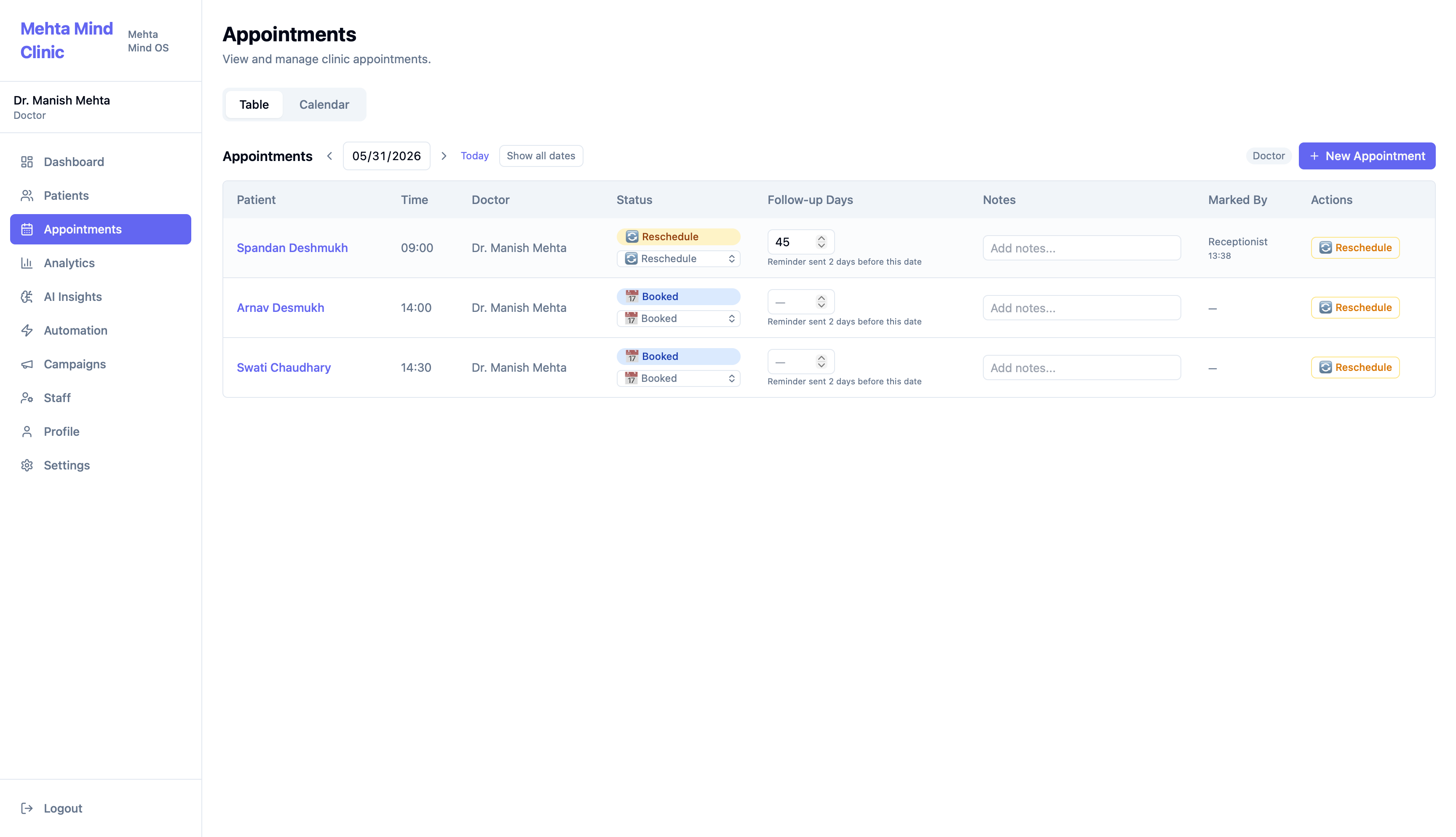
Task: Click follow-up days stepper arrows for Spandan Deshmukh
Action: click(821, 242)
